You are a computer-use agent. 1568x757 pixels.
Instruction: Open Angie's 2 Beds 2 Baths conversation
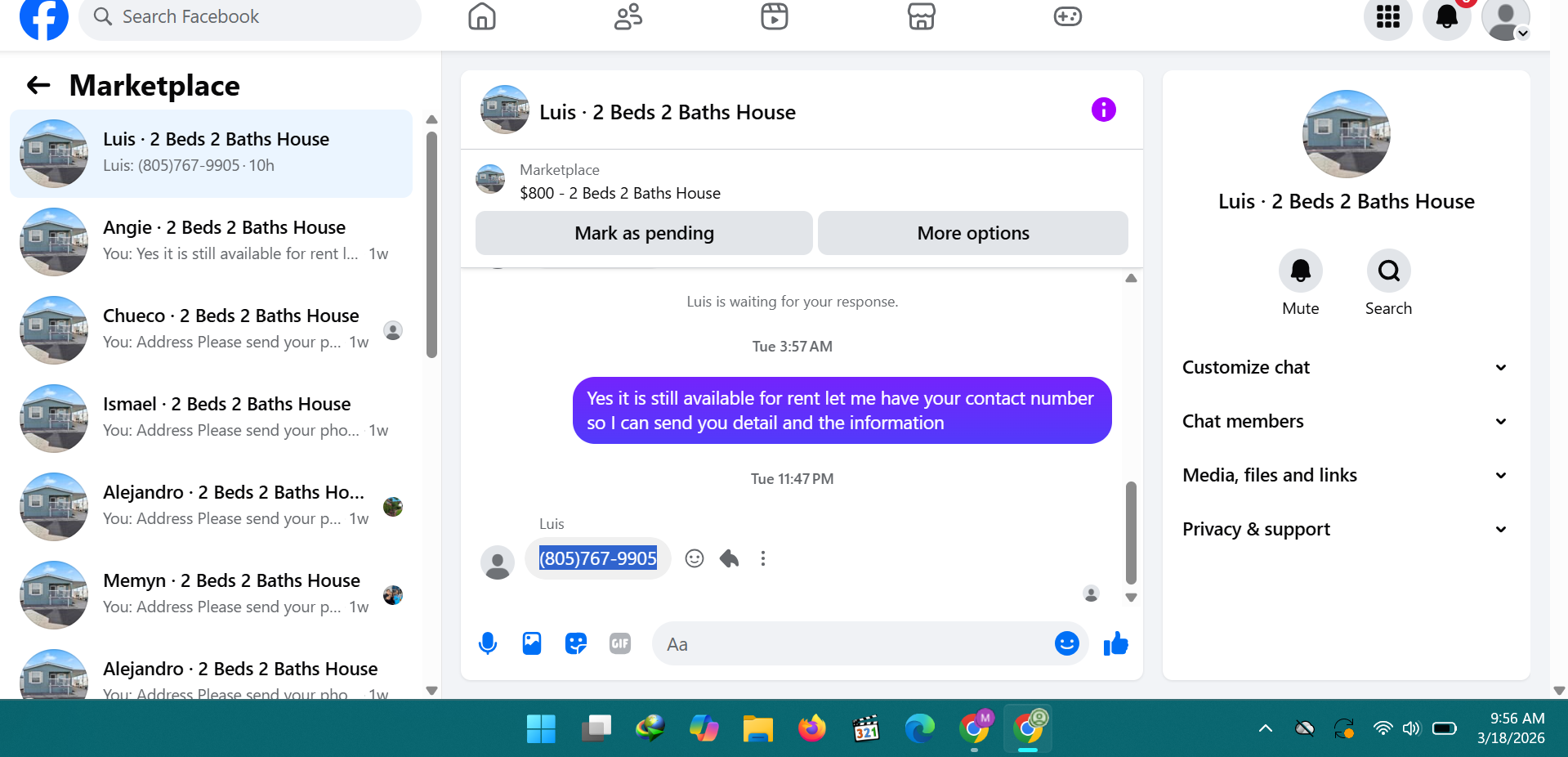(212, 241)
